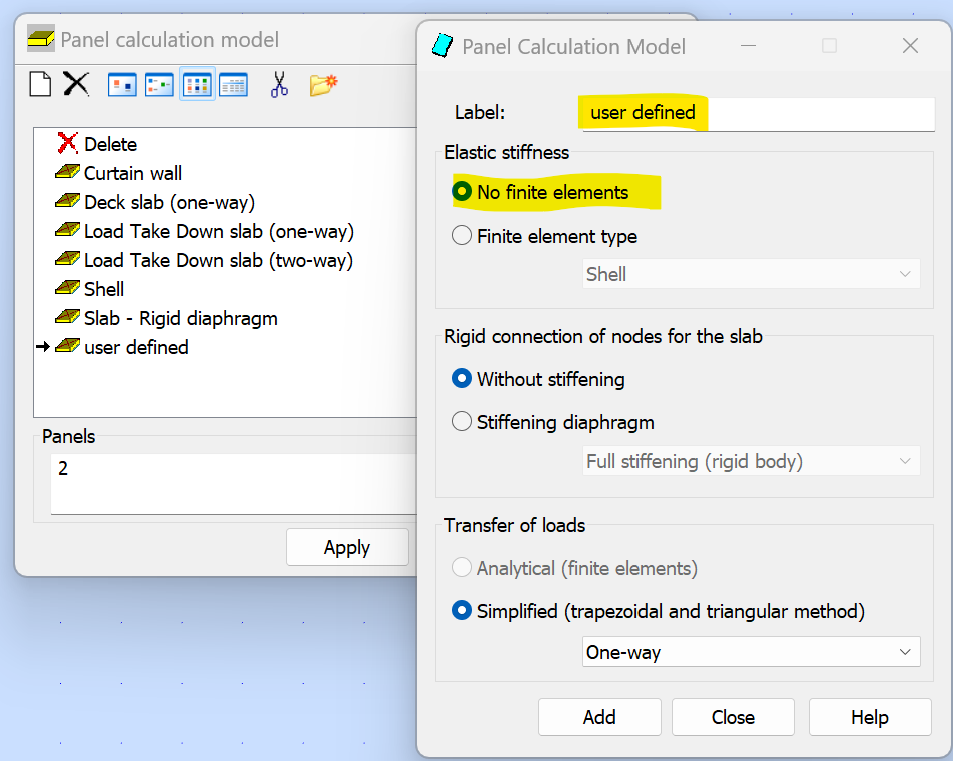Viewport: 953px width, 761px height.
Task: Switch to full list table view
Action: (233, 85)
